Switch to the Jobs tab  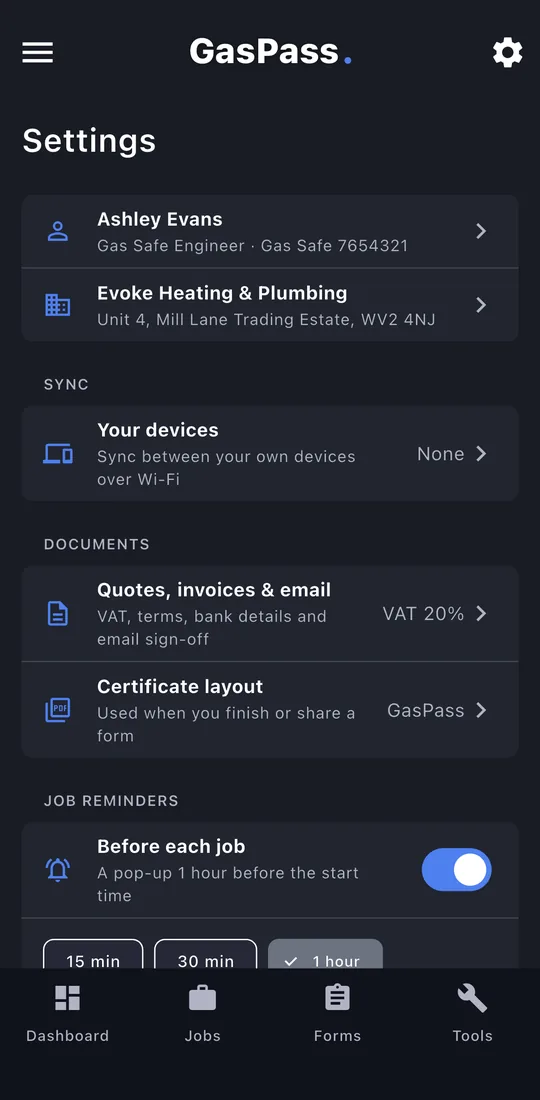[203, 1013]
